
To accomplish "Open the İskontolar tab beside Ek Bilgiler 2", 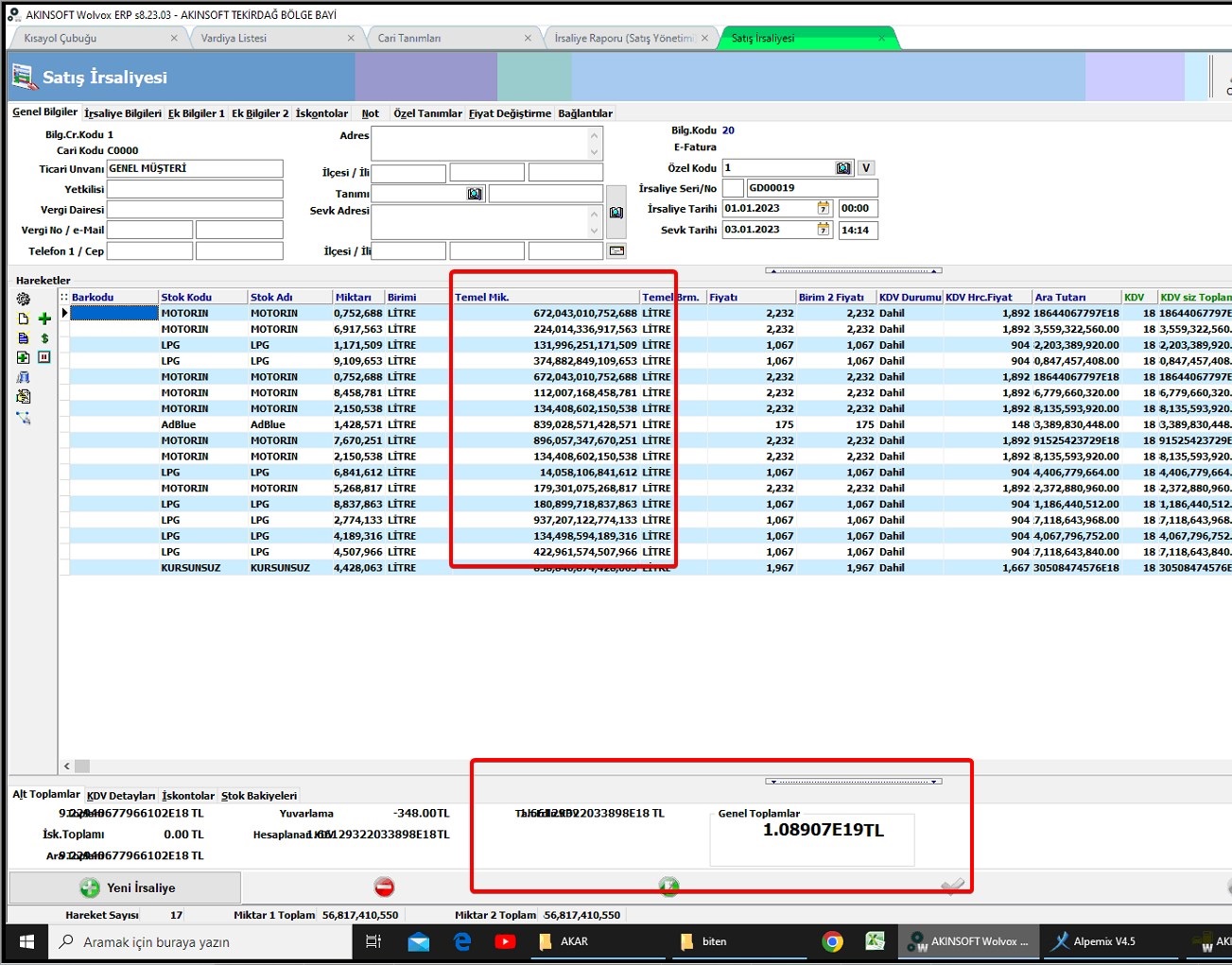I will pos(321,113).
